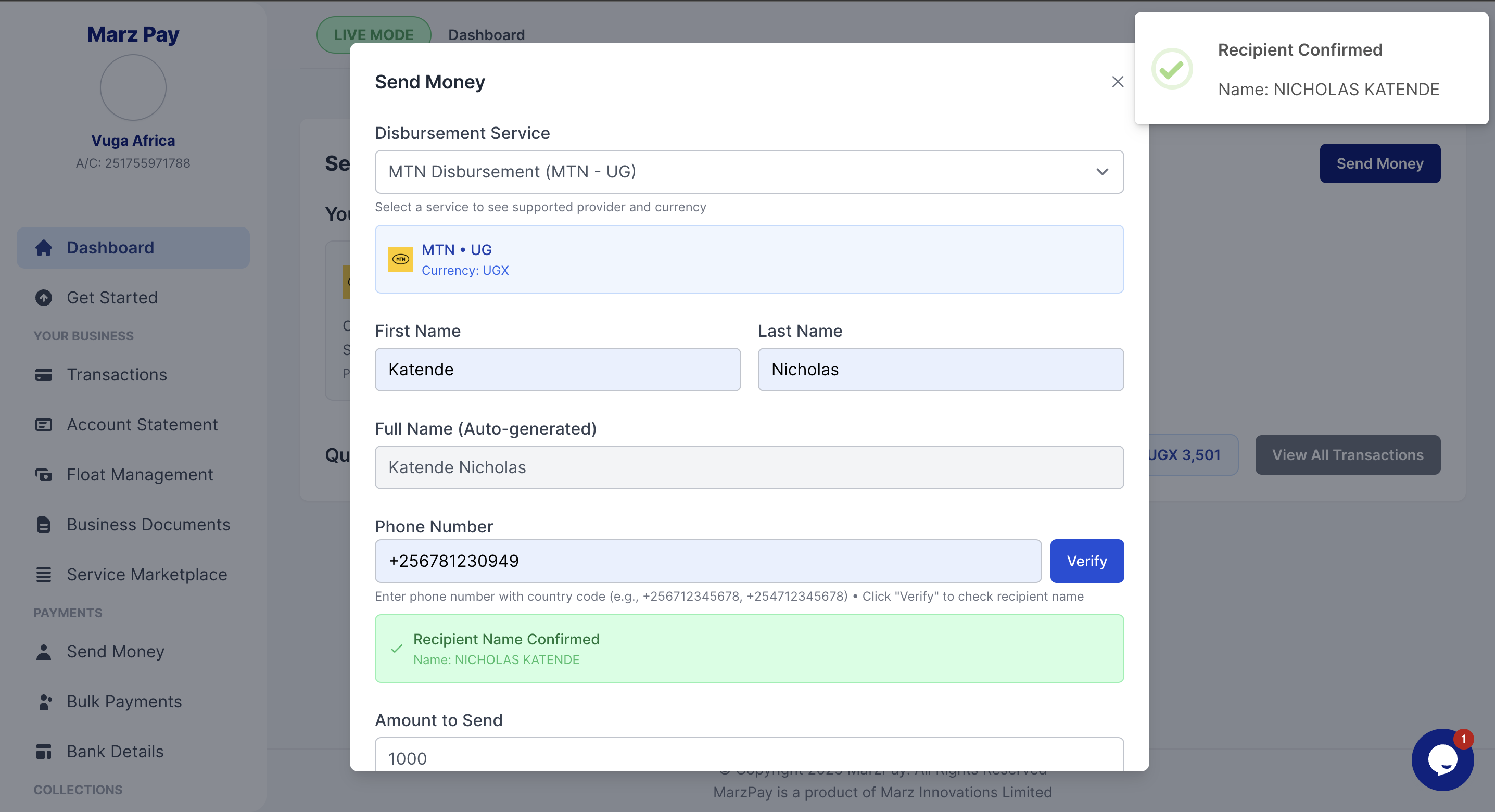Screen dimensions: 1495x812
Task: Click the MTN • UG provider card
Action: pos(749,259)
